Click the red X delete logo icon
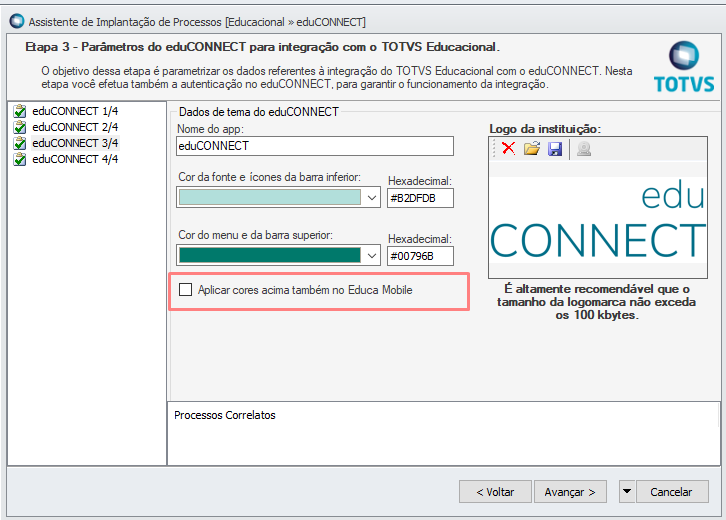726x520 pixels. coord(508,149)
